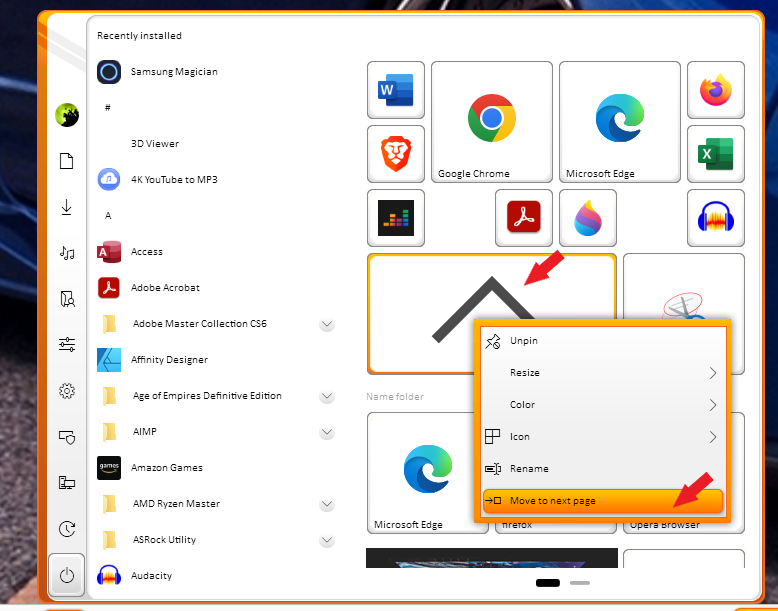Open the Brave browser tile
The height and width of the screenshot is (611, 778).
395,154
